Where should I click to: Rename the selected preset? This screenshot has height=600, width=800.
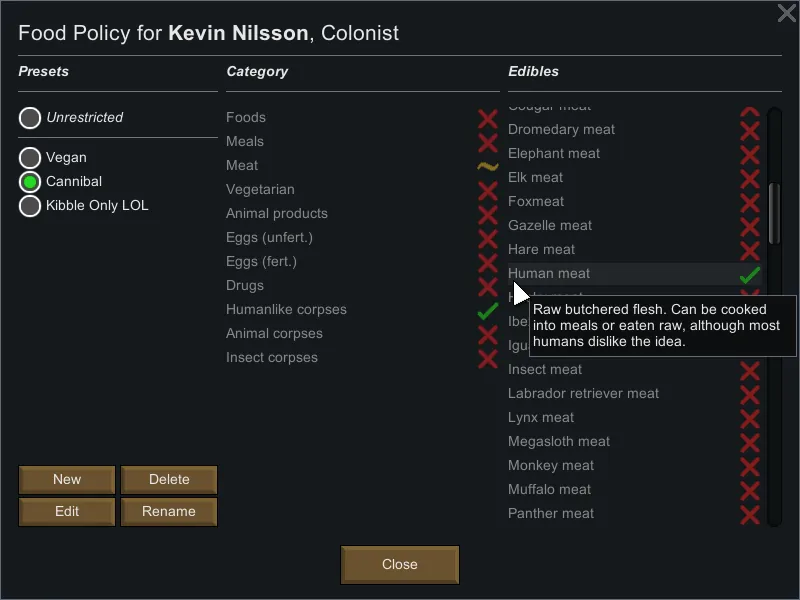pyautogui.click(x=169, y=512)
